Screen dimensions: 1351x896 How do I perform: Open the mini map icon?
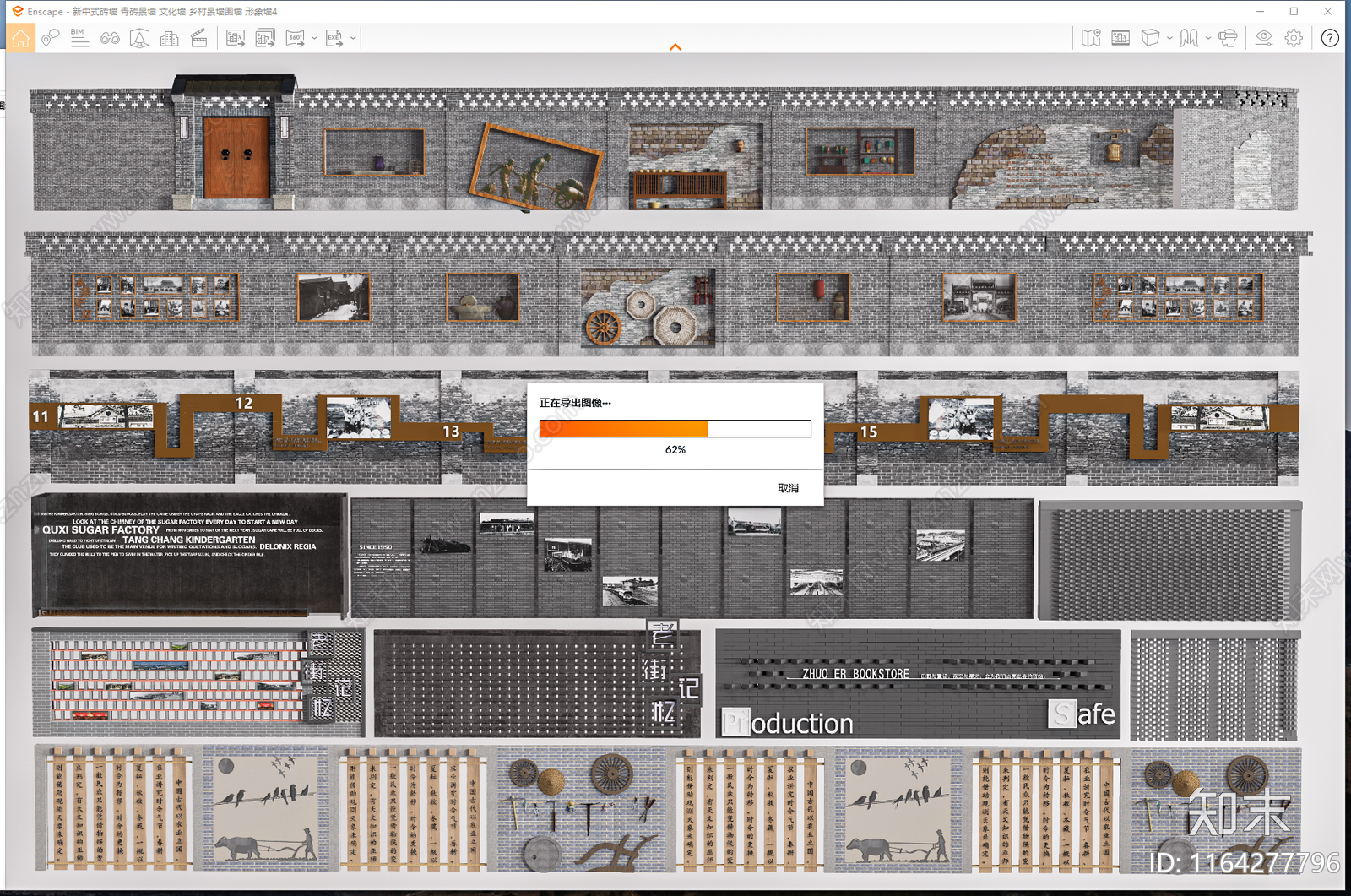(x=1091, y=38)
